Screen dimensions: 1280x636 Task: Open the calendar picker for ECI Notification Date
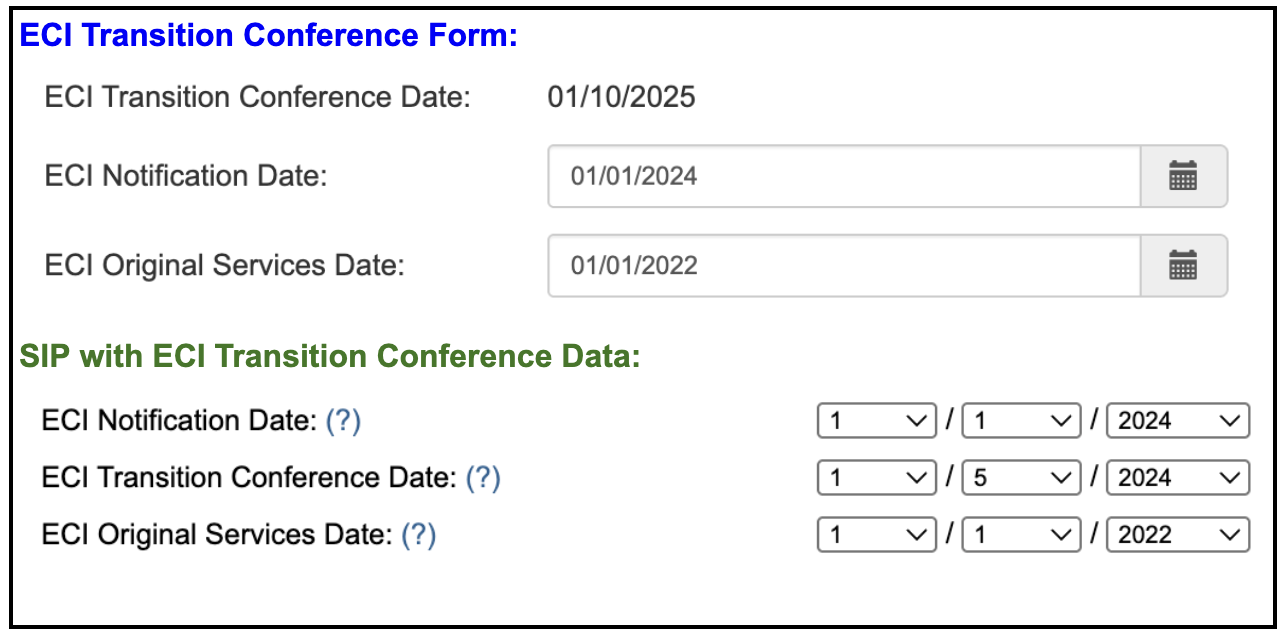[1184, 176]
